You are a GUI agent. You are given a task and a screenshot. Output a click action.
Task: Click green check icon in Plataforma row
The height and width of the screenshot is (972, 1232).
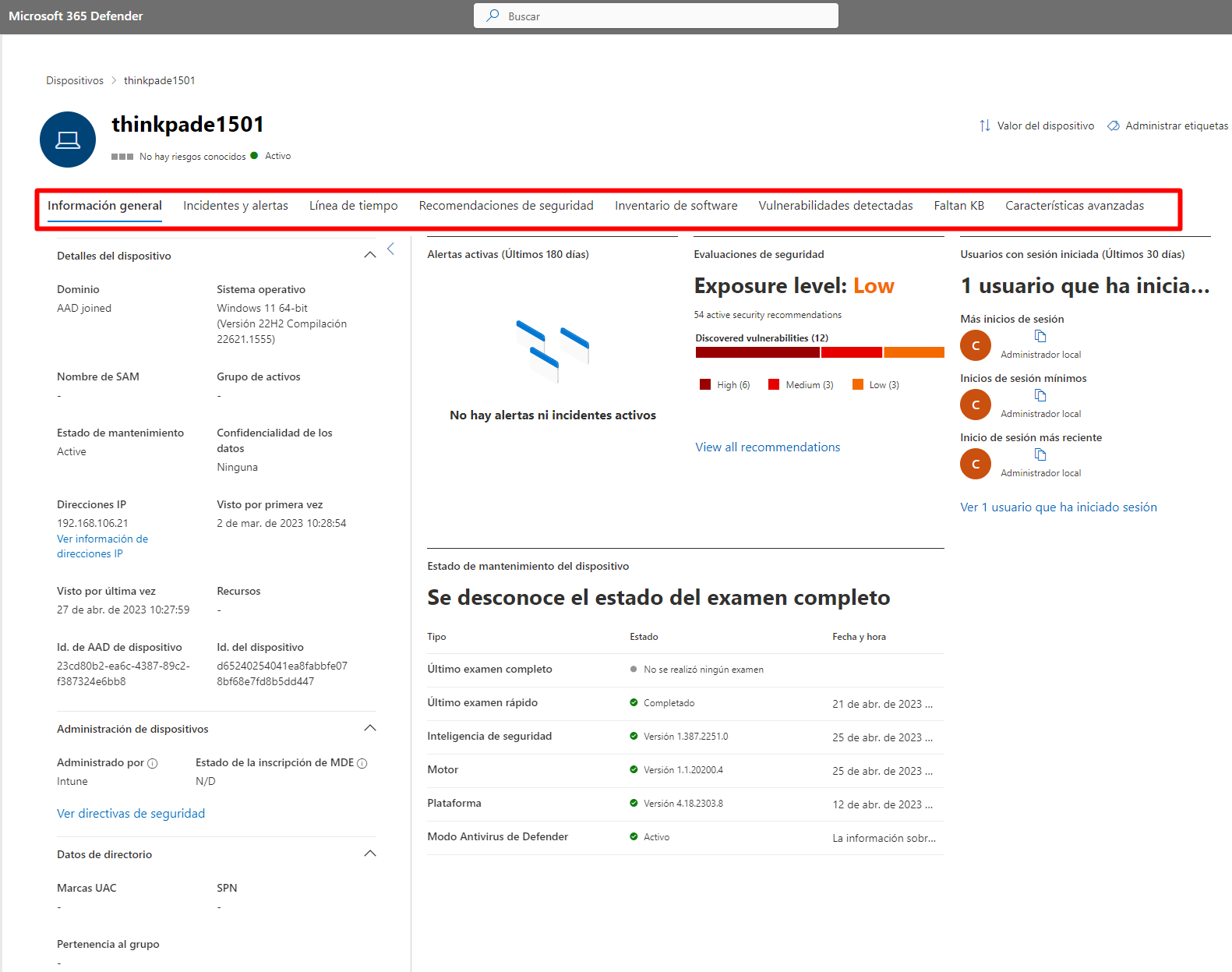coord(634,803)
